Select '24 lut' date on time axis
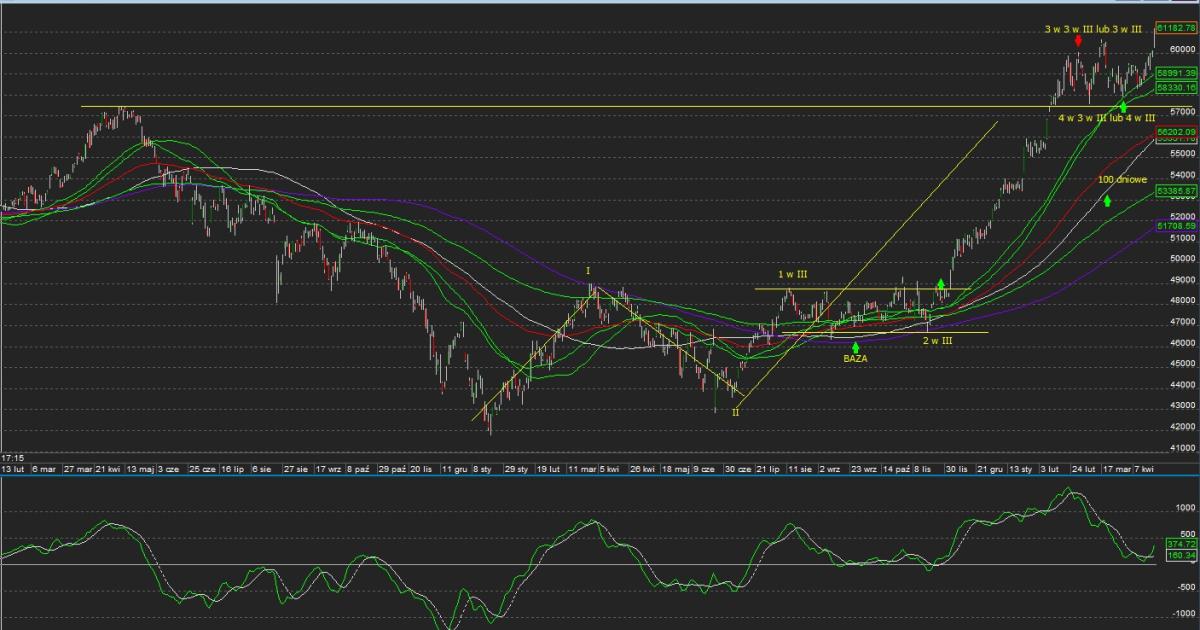The height and width of the screenshot is (630, 1200). pos(1084,468)
